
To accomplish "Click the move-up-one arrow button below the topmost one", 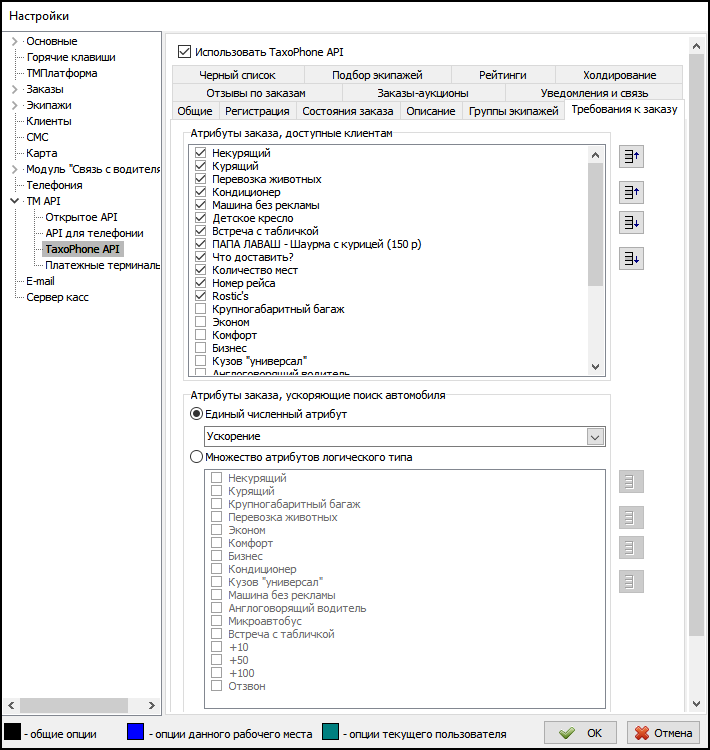I will click(x=631, y=191).
